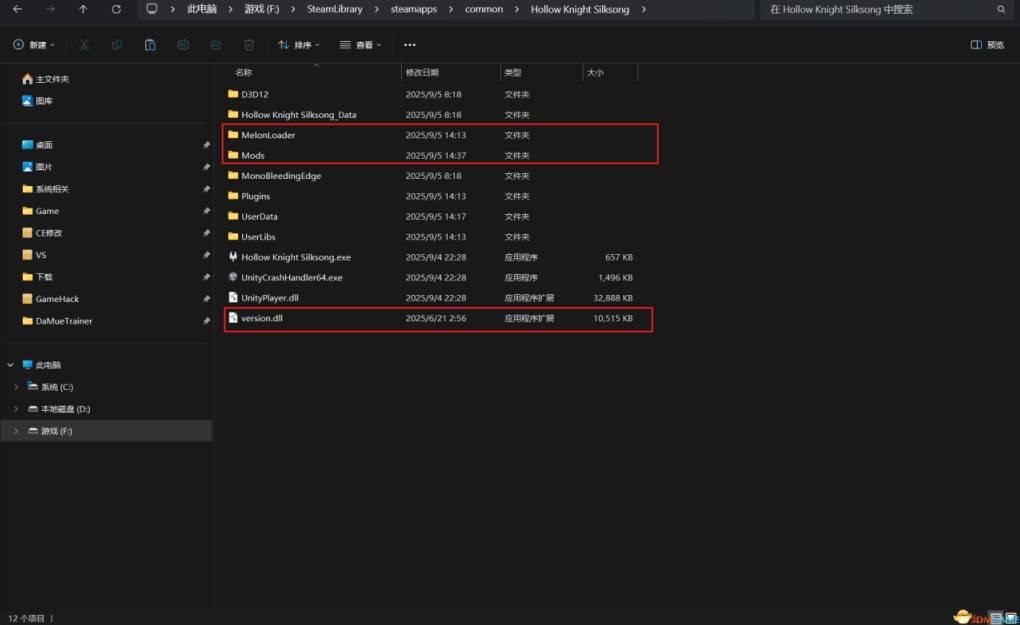This screenshot has width=1020, height=625.
Task: Click the Copy icon in toolbar
Action: coord(117,45)
